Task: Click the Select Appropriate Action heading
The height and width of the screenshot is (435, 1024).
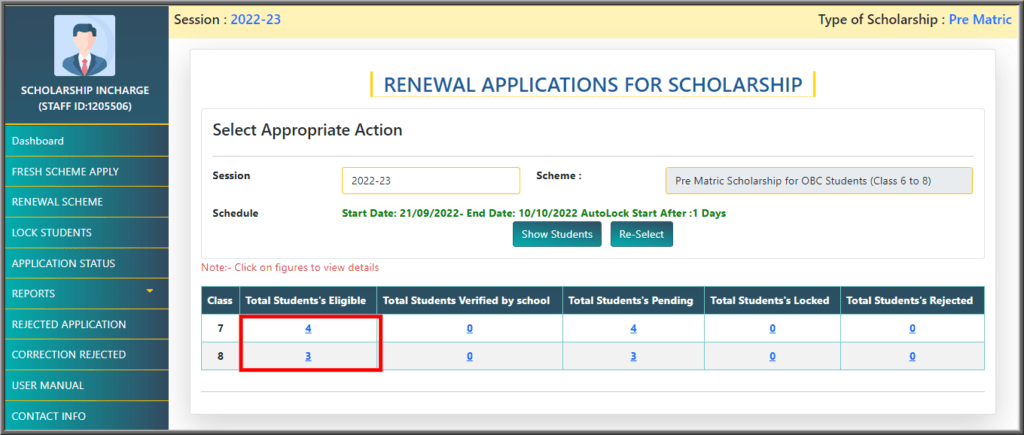Action: (x=308, y=130)
